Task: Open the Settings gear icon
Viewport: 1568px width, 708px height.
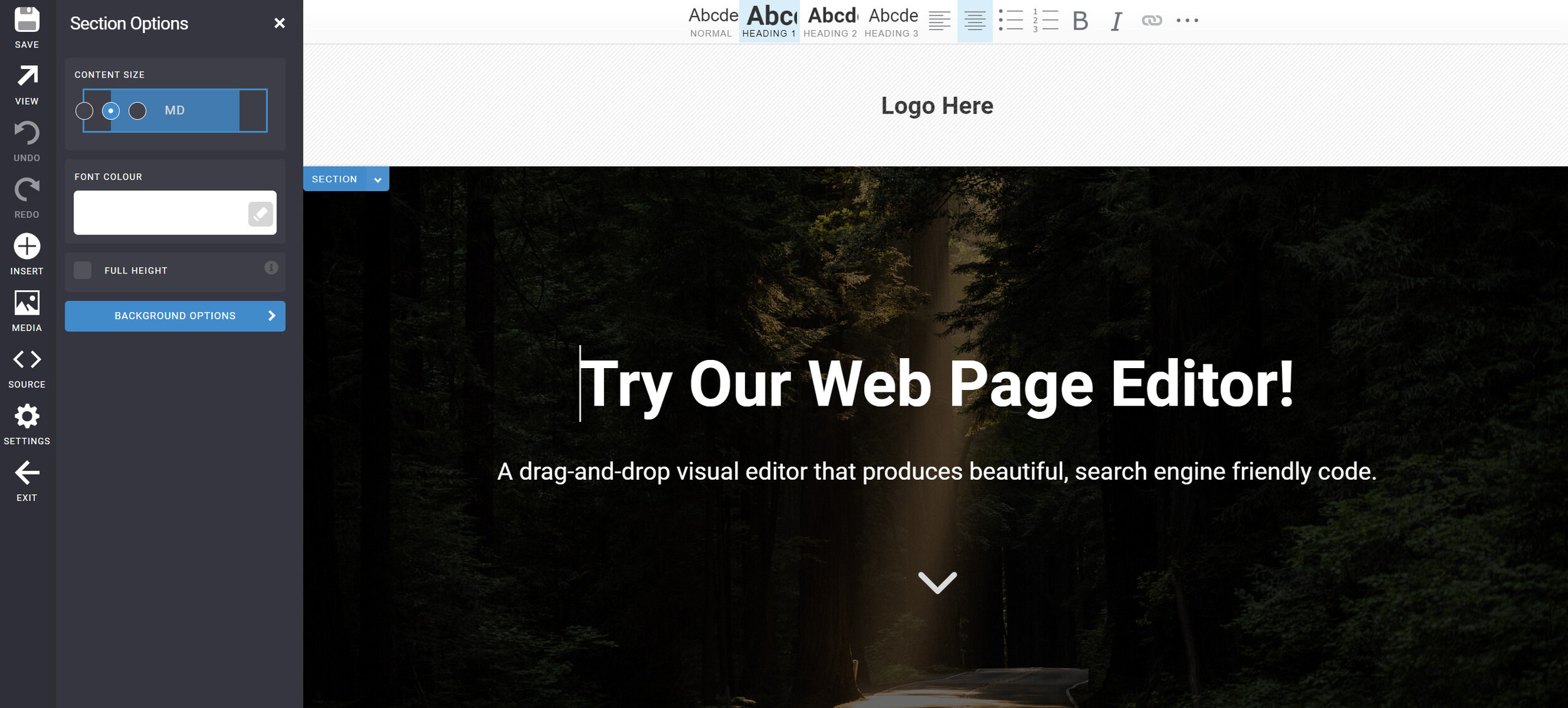Action: tap(26, 416)
